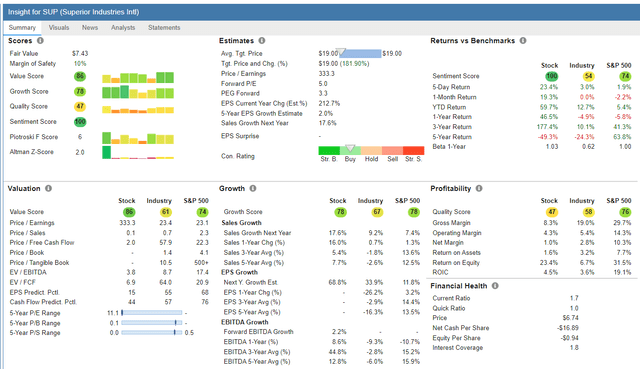Viewport: 640px width, 369px height.
Task: Click the info icon next to Scores
Action: 40,40
